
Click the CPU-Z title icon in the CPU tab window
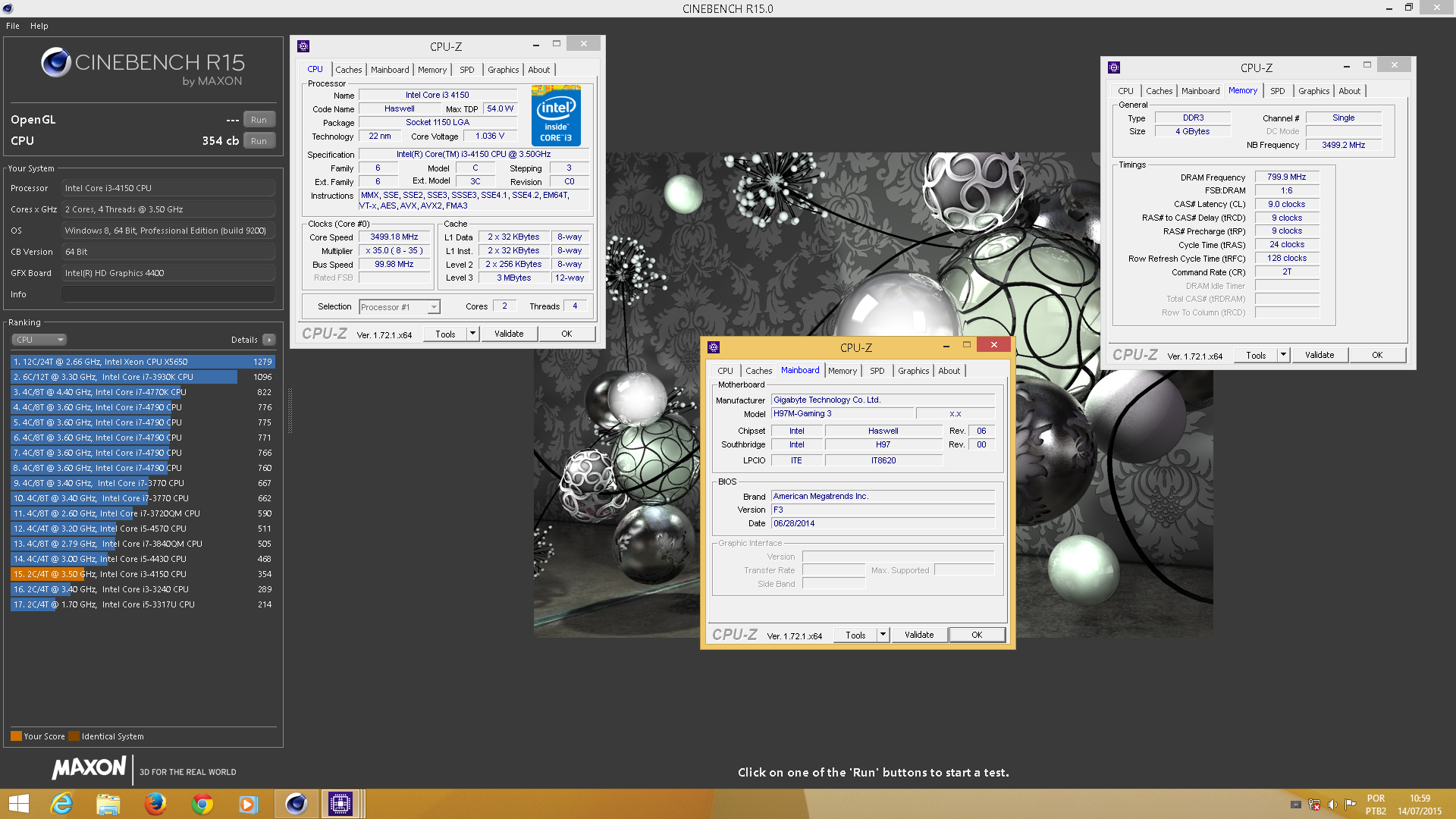(x=303, y=46)
